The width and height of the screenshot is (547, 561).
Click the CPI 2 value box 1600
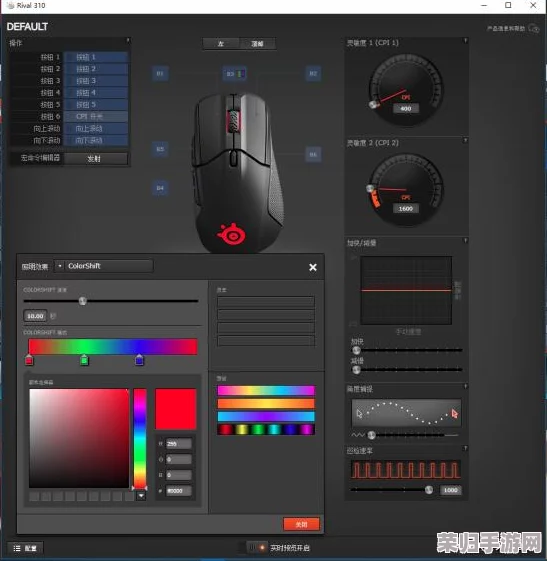(x=406, y=209)
